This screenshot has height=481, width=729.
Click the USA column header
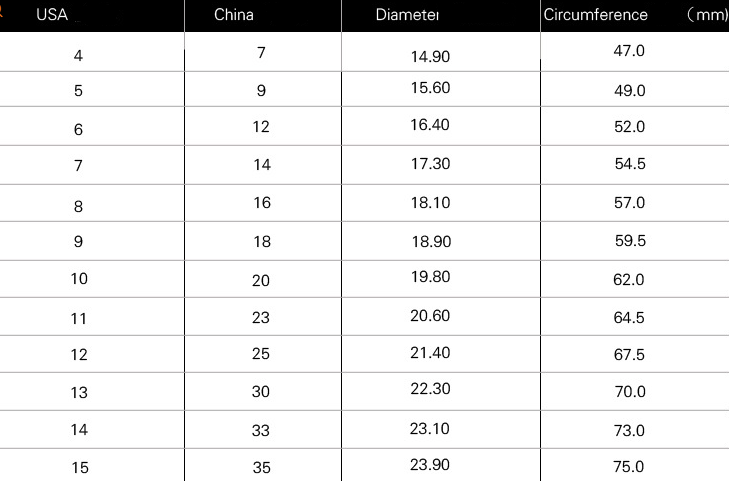click(x=52, y=15)
